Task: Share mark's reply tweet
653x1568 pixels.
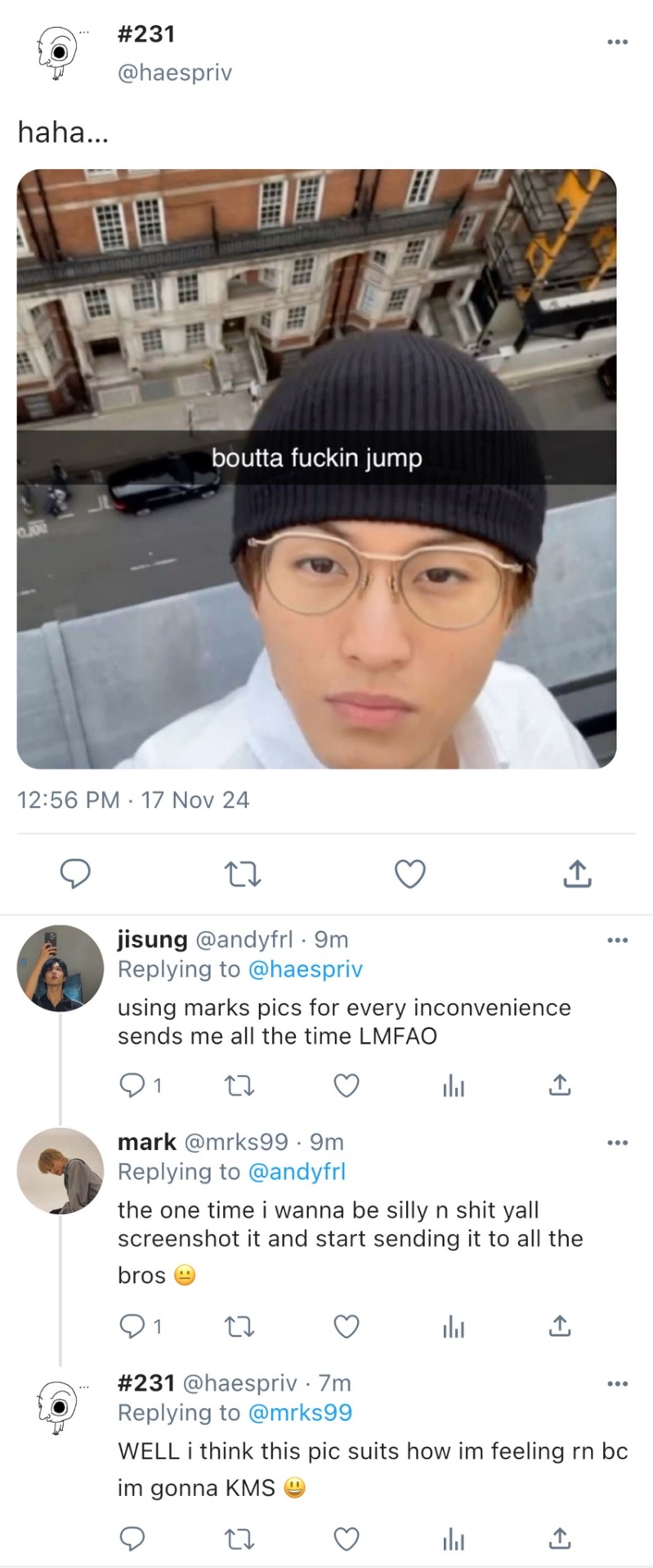Action: (559, 1326)
